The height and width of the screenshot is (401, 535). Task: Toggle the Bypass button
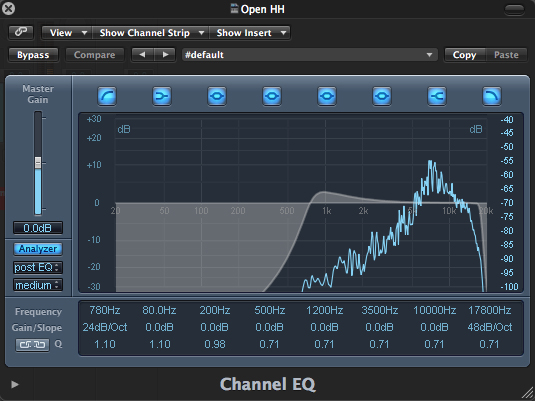[33, 55]
